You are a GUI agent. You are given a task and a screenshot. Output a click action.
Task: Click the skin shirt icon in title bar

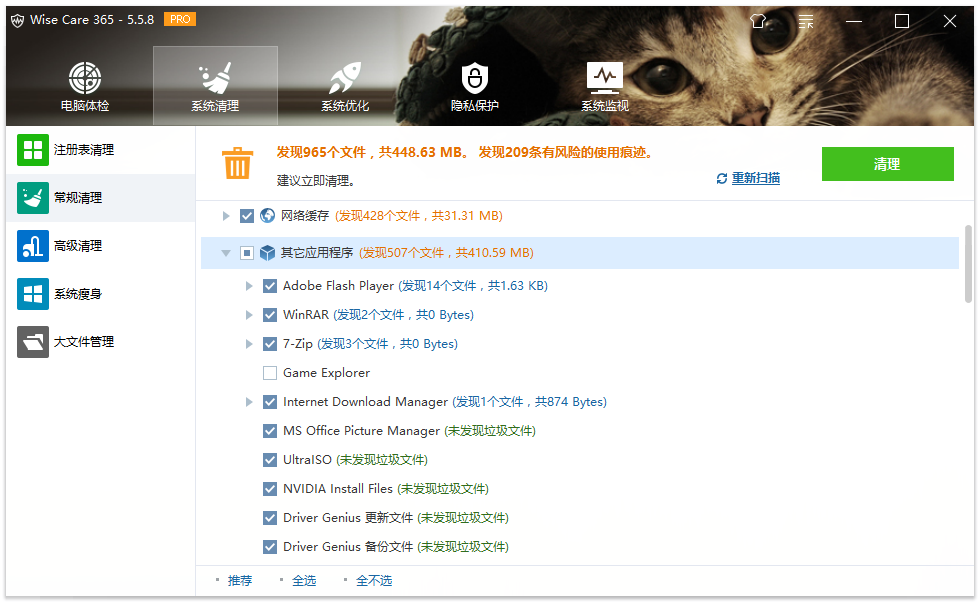pos(758,21)
